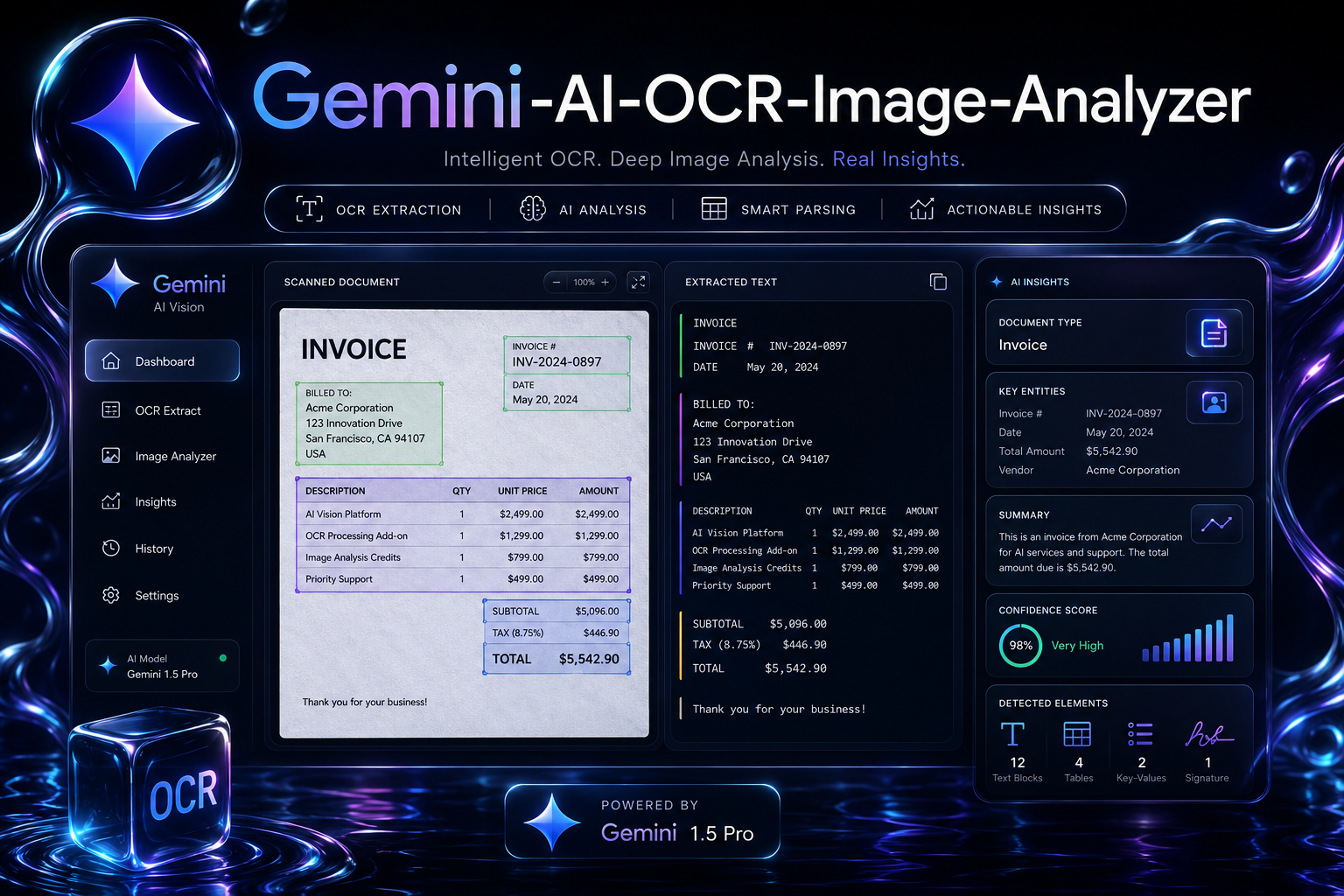Click the Summary trend line icon
This screenshot has height=896, width=1344.
click(x=1216, y=523)
